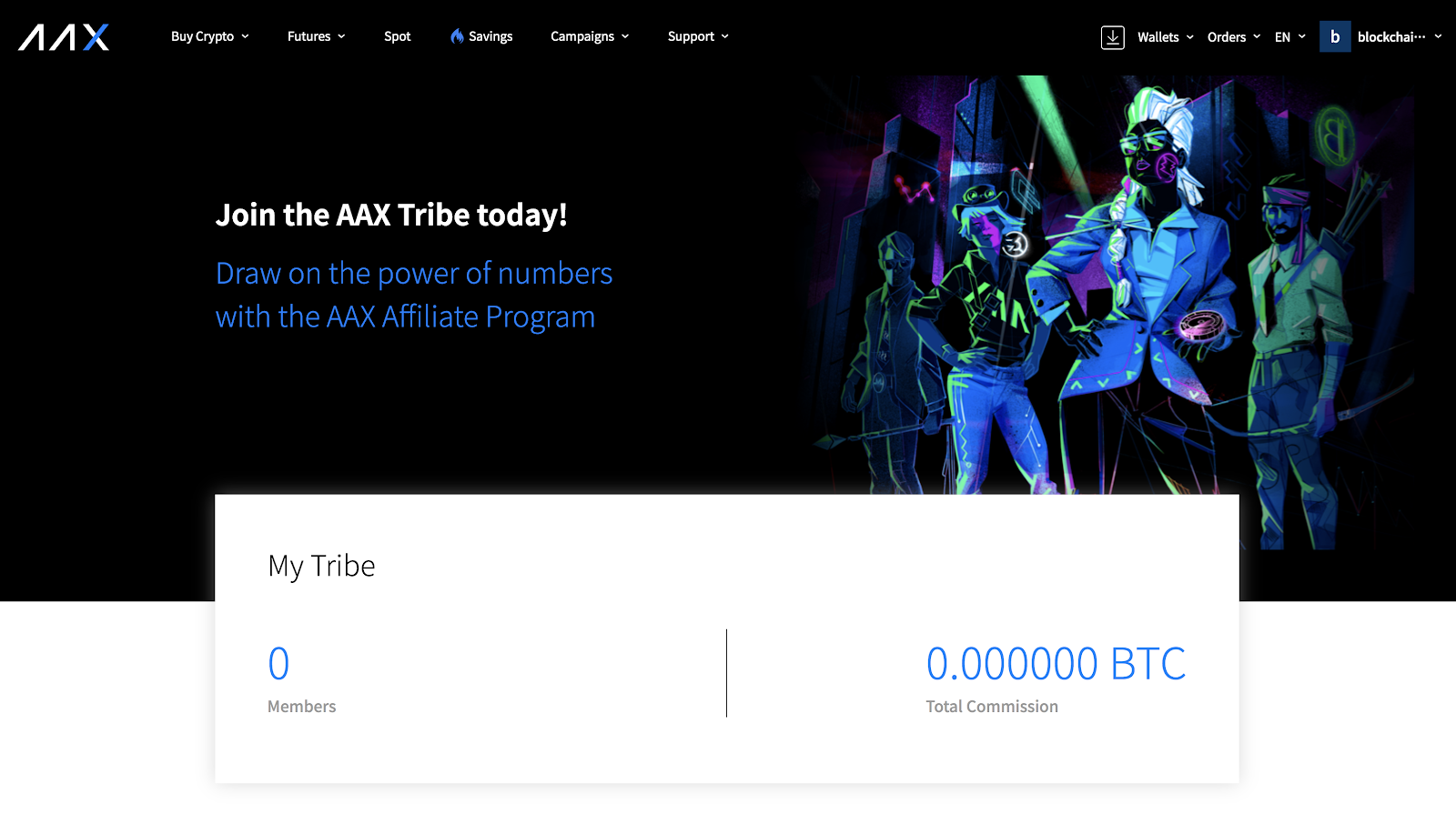This screenshot has height=834, width=1456.
Task: Open the Savings page
Action: point(490,36)
